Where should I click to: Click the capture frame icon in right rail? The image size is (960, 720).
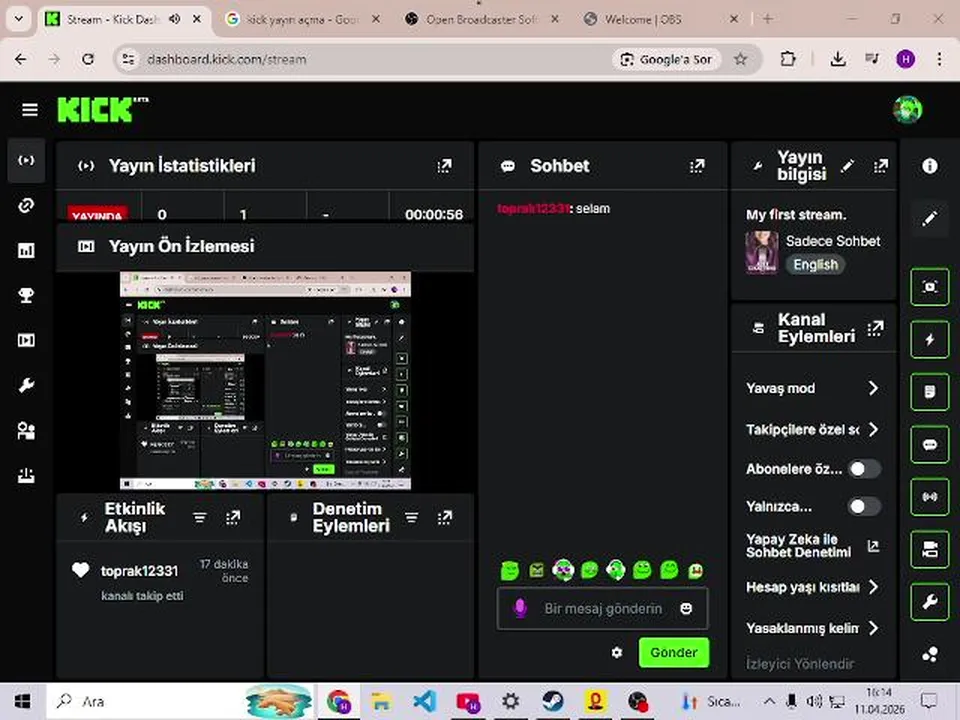tap(929, 287)
